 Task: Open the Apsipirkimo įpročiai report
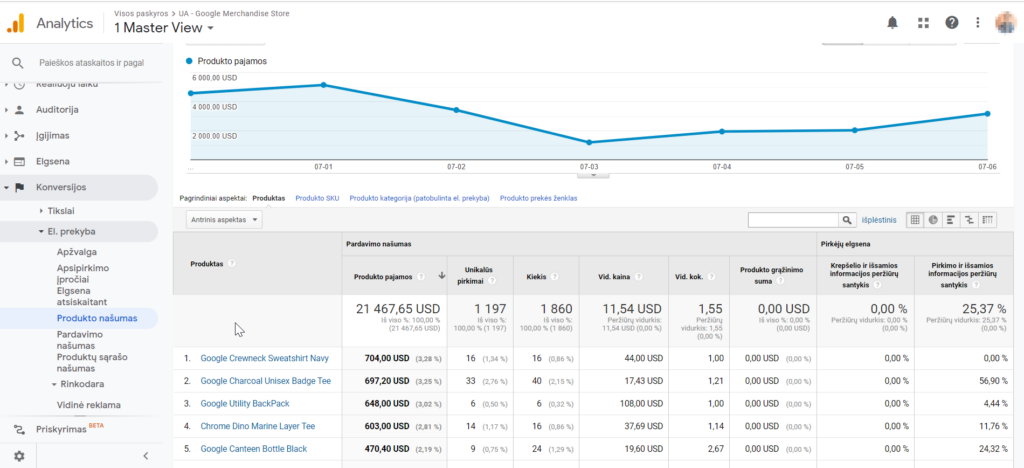pyautogui.click(x=83, y=273)
